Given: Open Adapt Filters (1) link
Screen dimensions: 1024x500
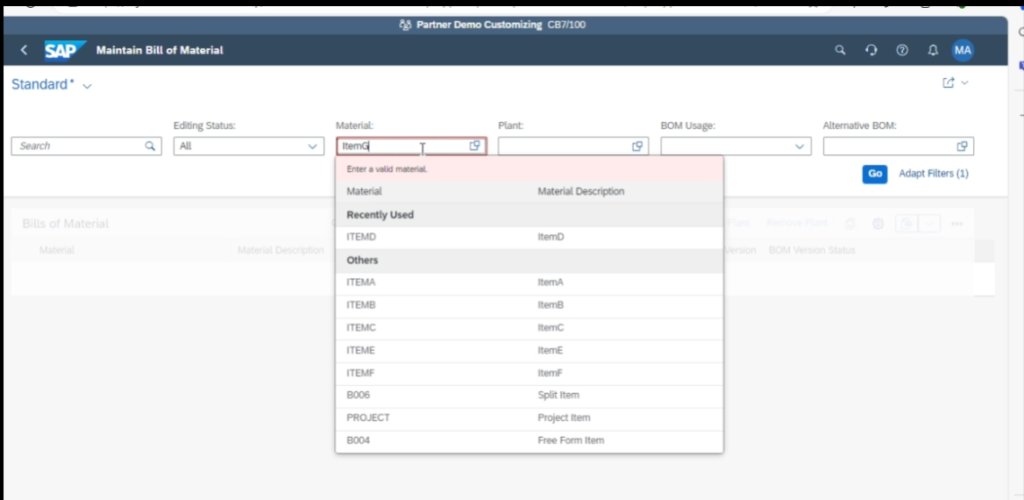Looking at the screenshot, I should click(x=933, y=174).
